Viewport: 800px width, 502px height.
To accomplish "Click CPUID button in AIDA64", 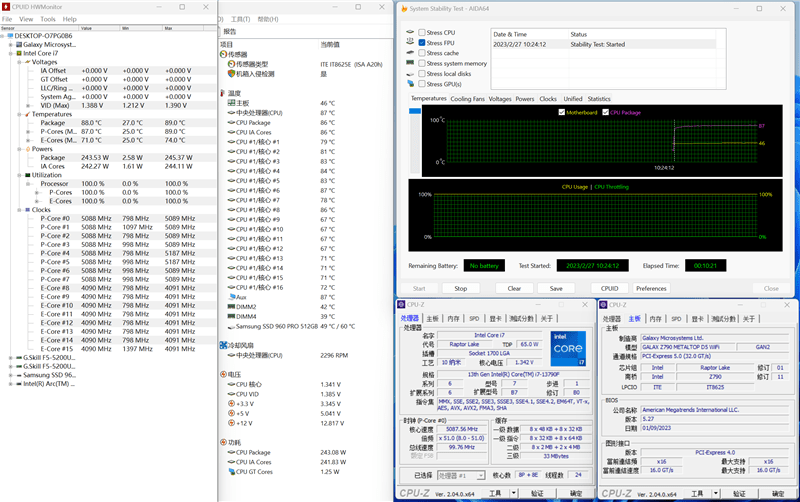I will tap(609, 288).
